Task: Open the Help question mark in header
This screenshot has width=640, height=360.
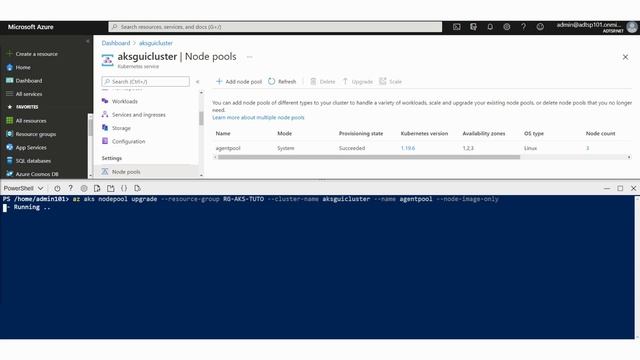Action: 523,27
